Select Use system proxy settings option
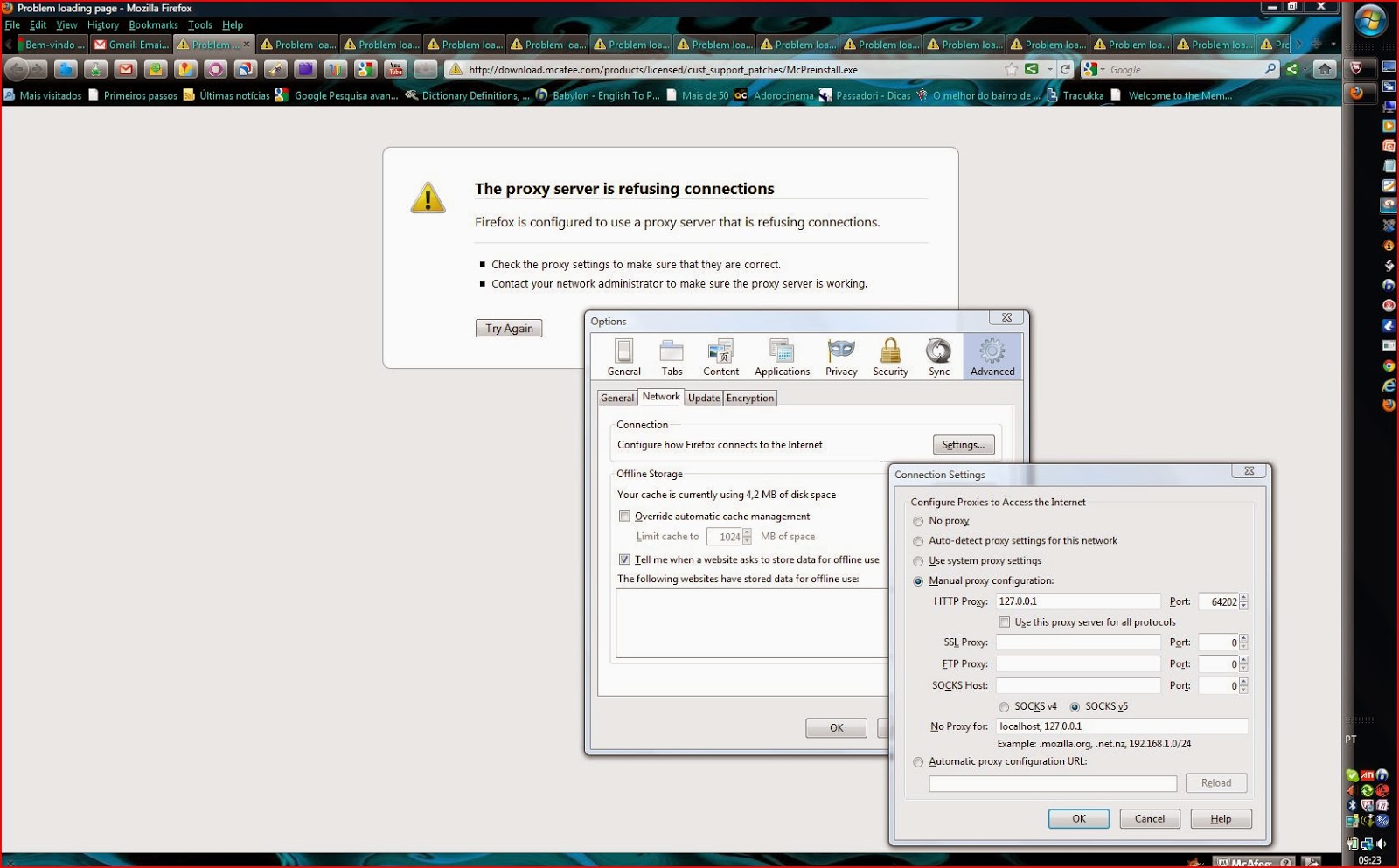The width and height of the screenshot is (1399, 868). (918, 561)
